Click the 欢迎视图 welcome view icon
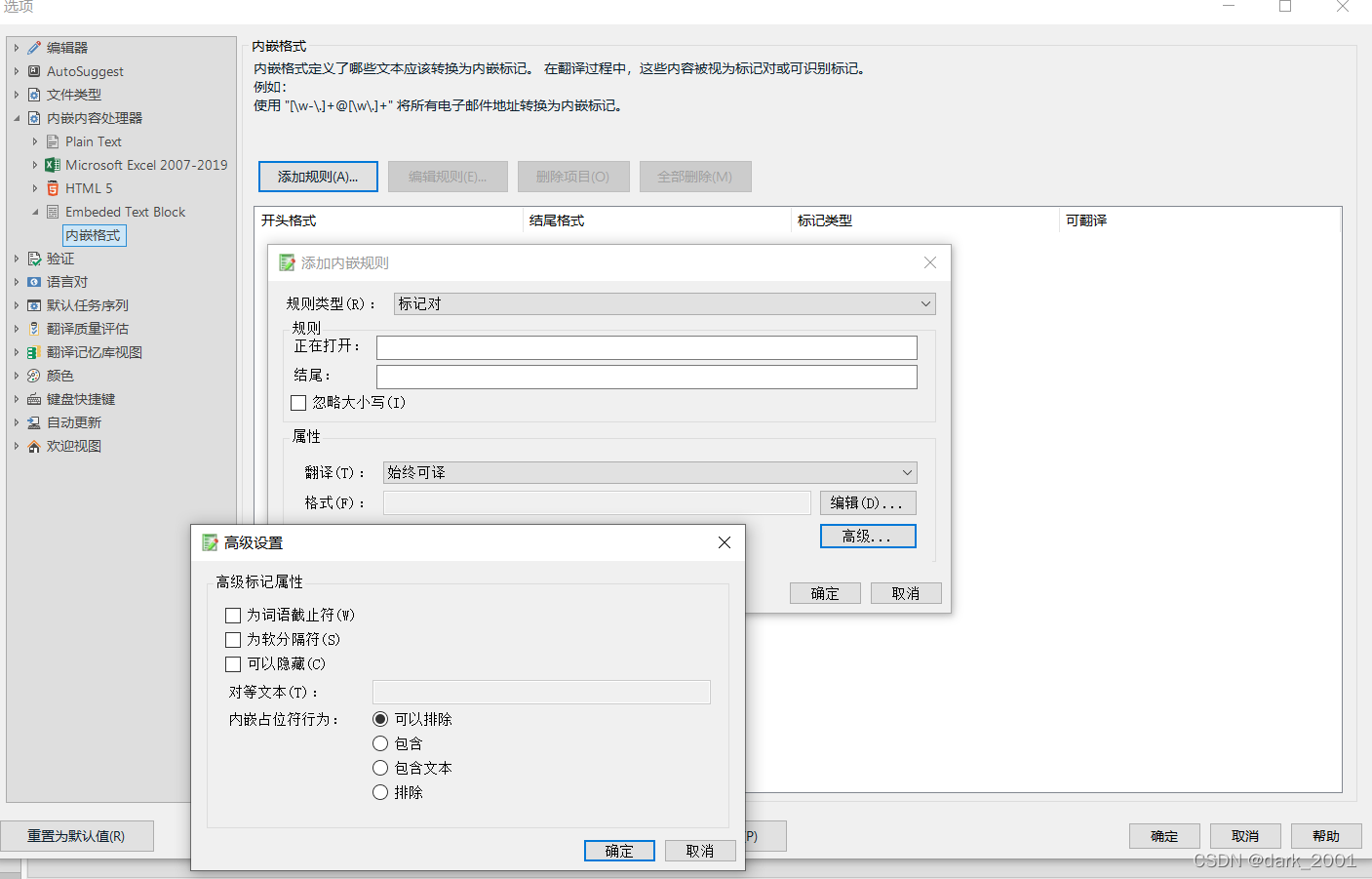 tap(33, 445)
